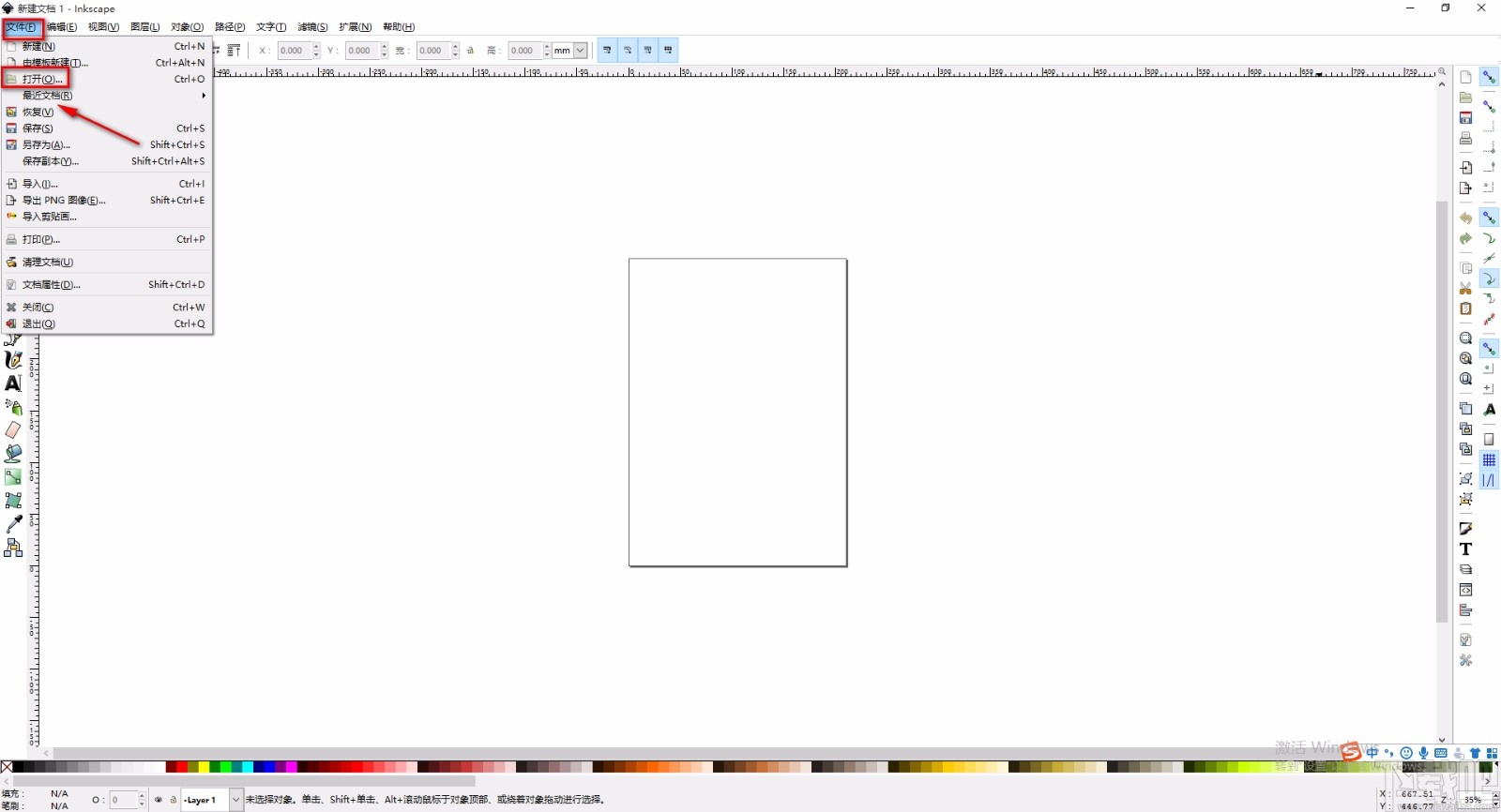Select the eraser tool

13,430
